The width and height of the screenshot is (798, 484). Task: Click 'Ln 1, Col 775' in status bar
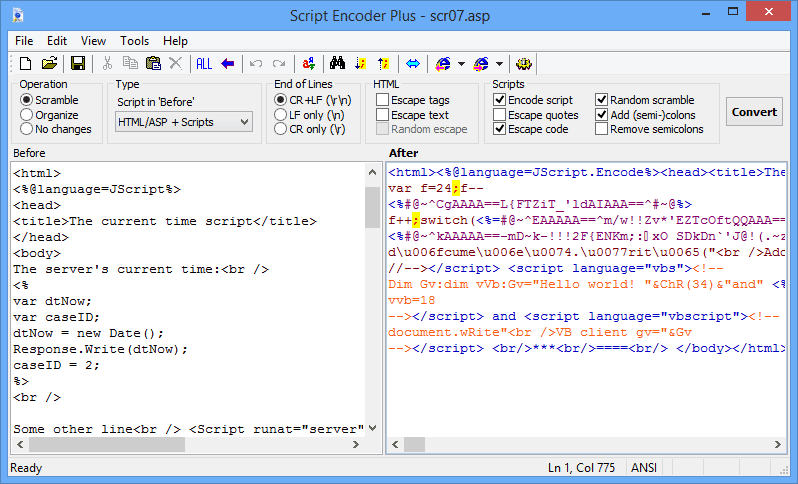point(581,468)
